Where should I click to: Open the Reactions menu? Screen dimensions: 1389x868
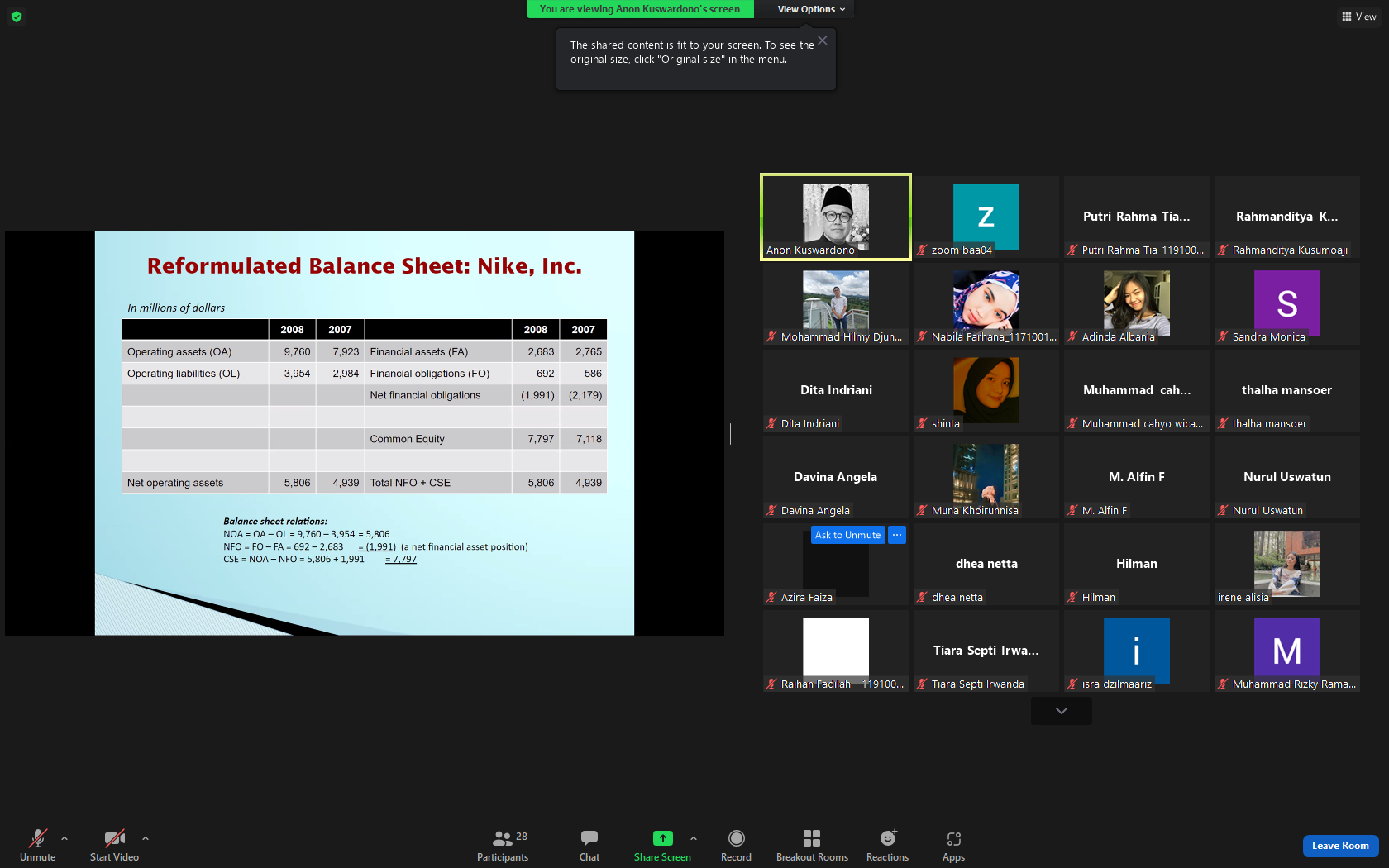click(887, 845)
